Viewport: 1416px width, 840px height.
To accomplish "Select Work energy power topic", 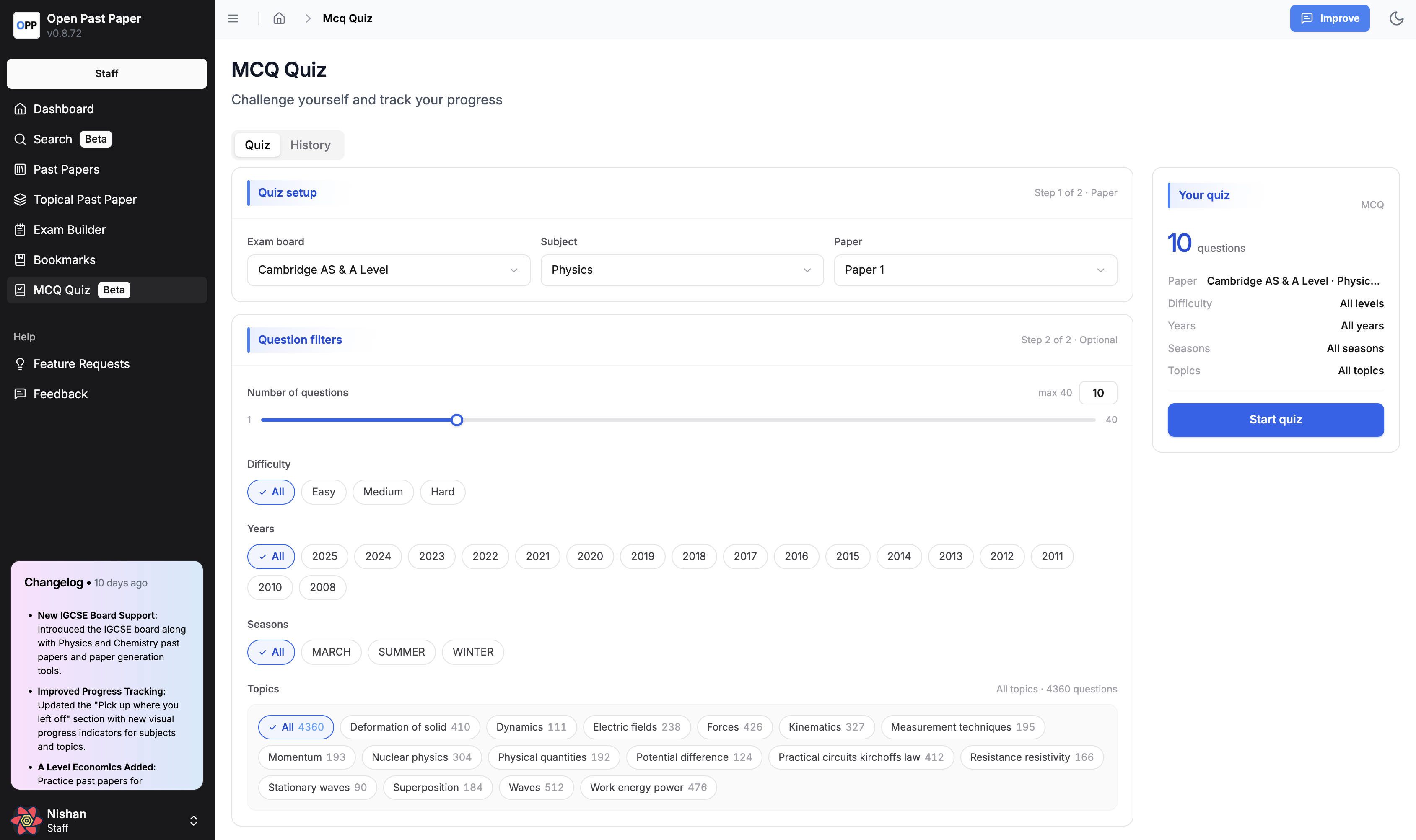I will pyautogui.click(x=648, y=787).
